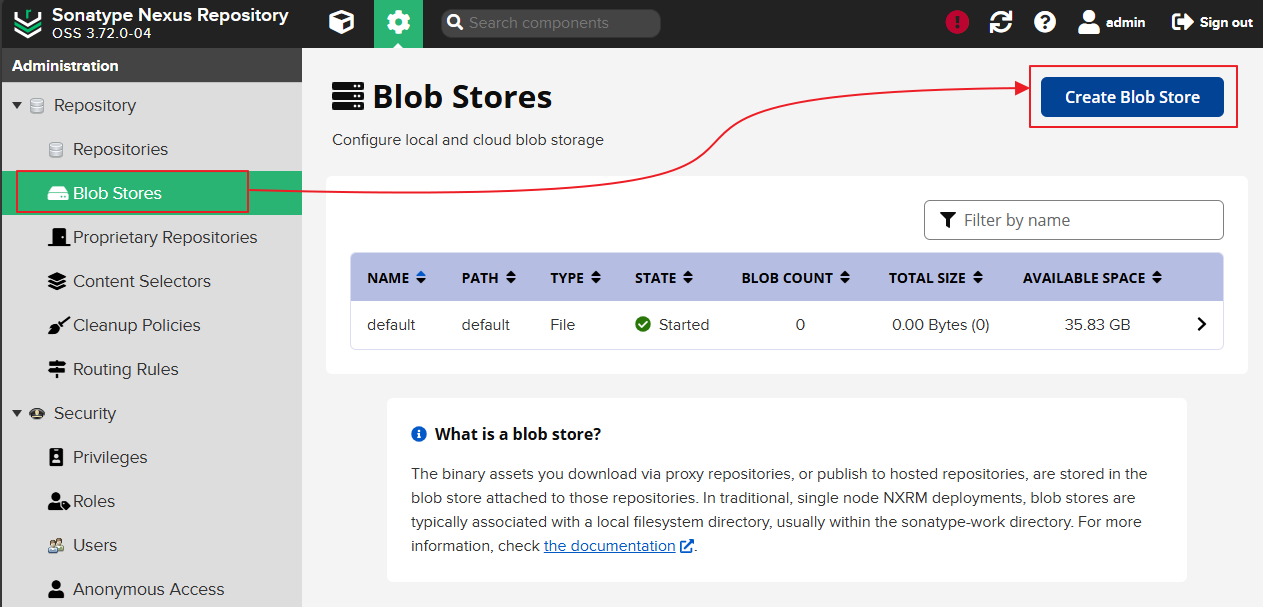This screenshot has height=607, width=1263.
Task: Open Anonymous Access settings
Action: coord(151,589)
